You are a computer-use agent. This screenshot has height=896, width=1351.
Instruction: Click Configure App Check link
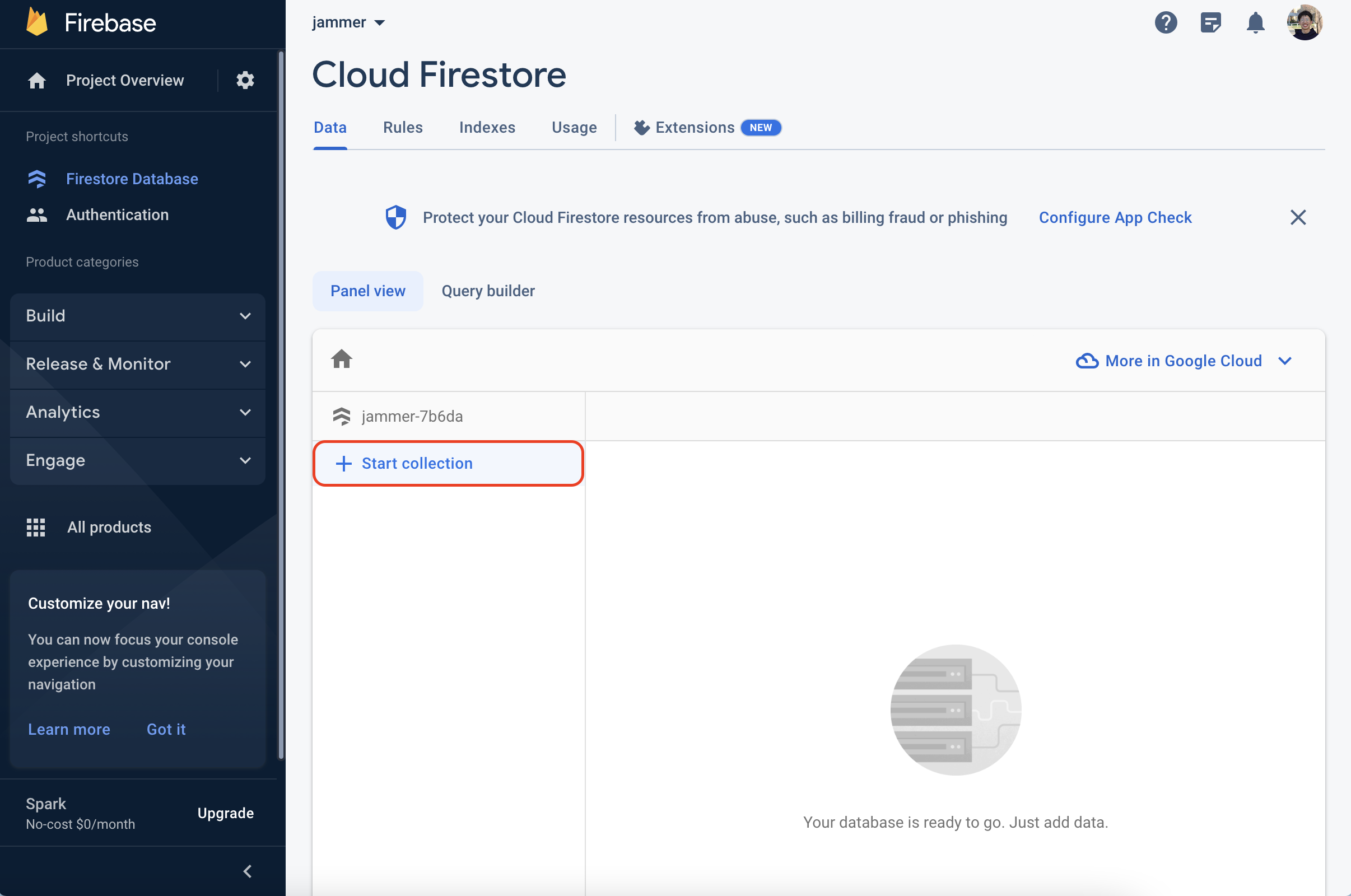(1115, 218)
